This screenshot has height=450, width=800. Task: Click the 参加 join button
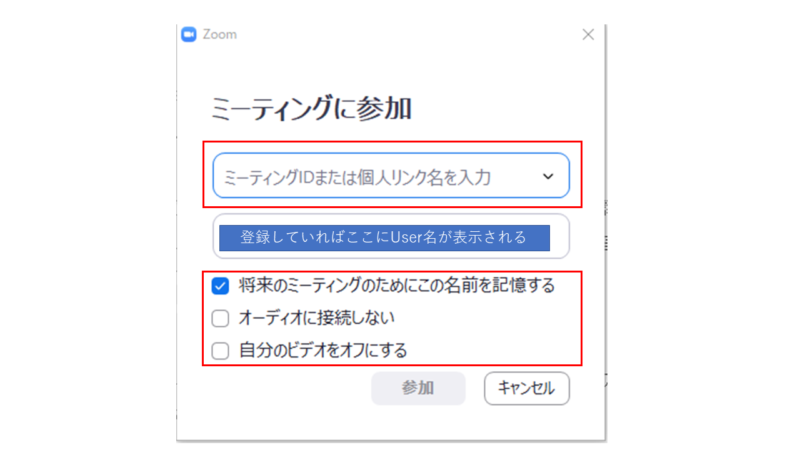pyautogui.click(x=418, y=388)
